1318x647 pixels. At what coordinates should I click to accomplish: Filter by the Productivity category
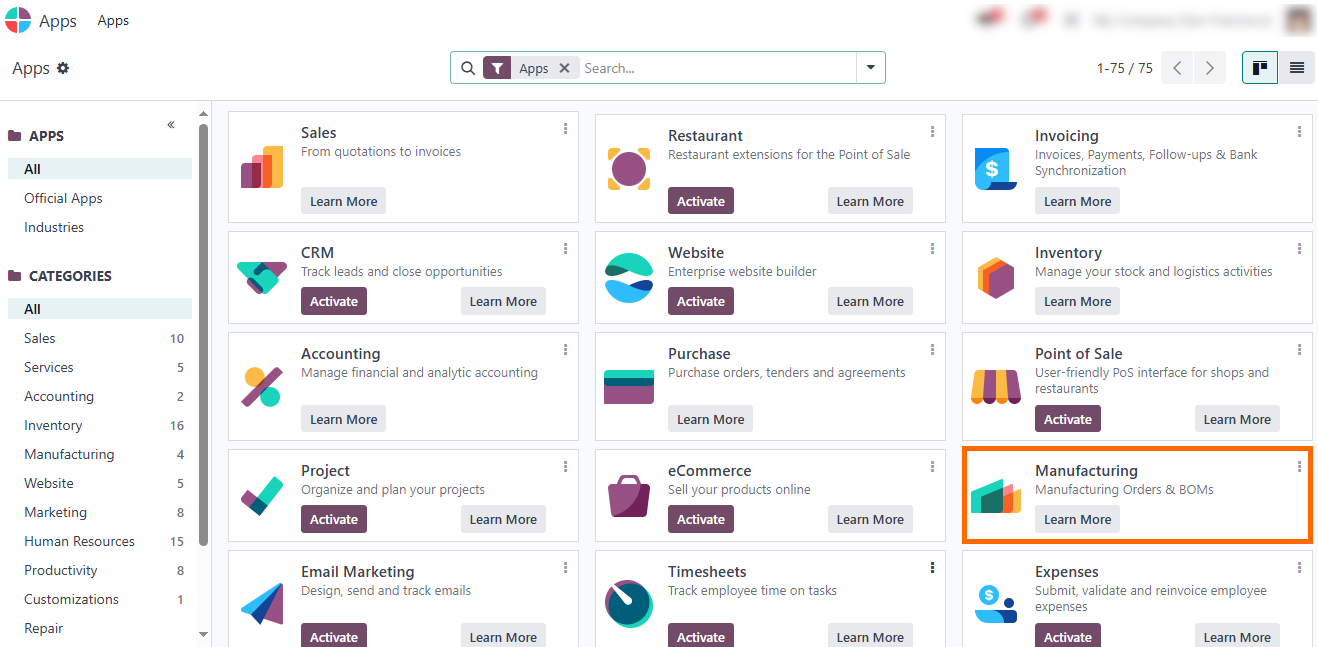(x=100, y=570)
